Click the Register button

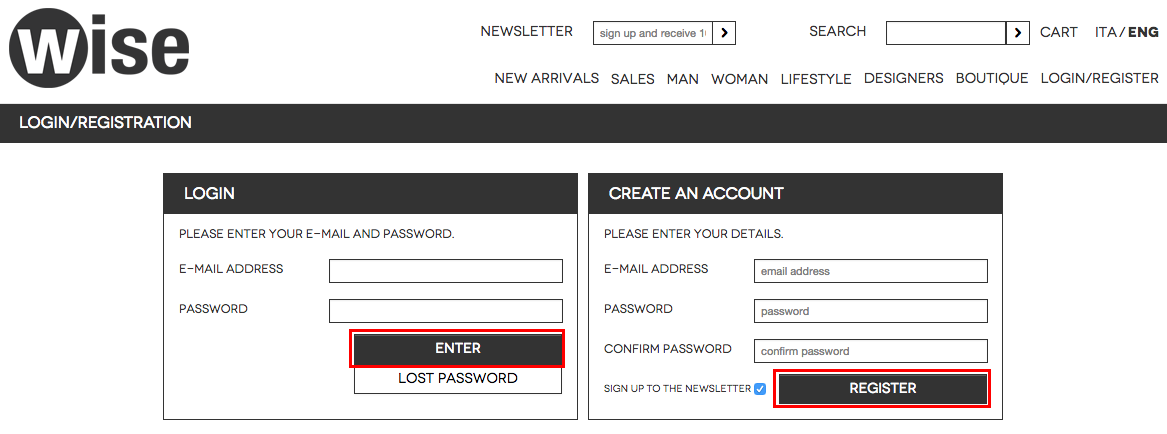coord(883,389)
